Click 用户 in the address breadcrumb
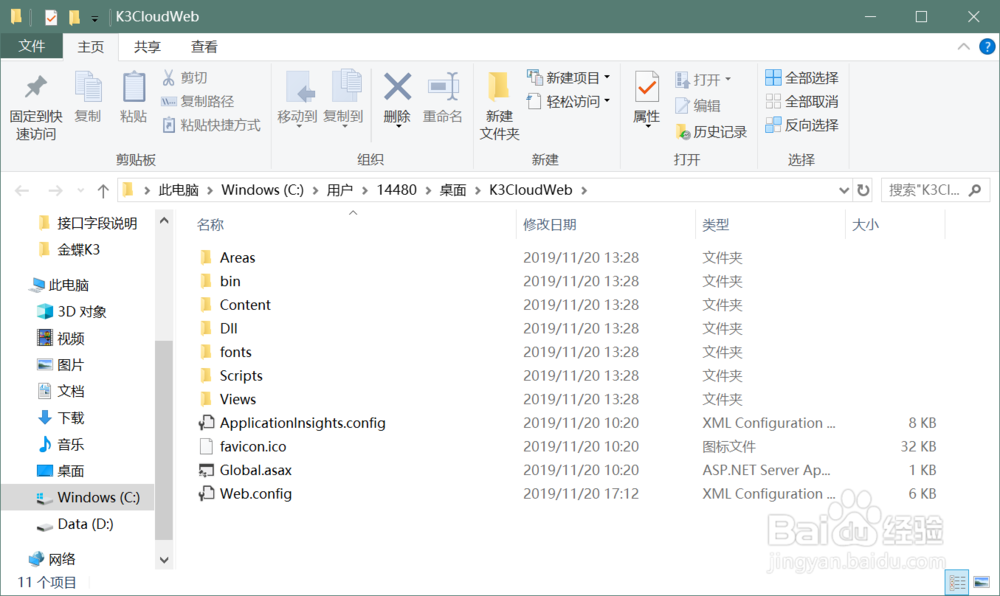1000x596 pixels. (340, 190)
